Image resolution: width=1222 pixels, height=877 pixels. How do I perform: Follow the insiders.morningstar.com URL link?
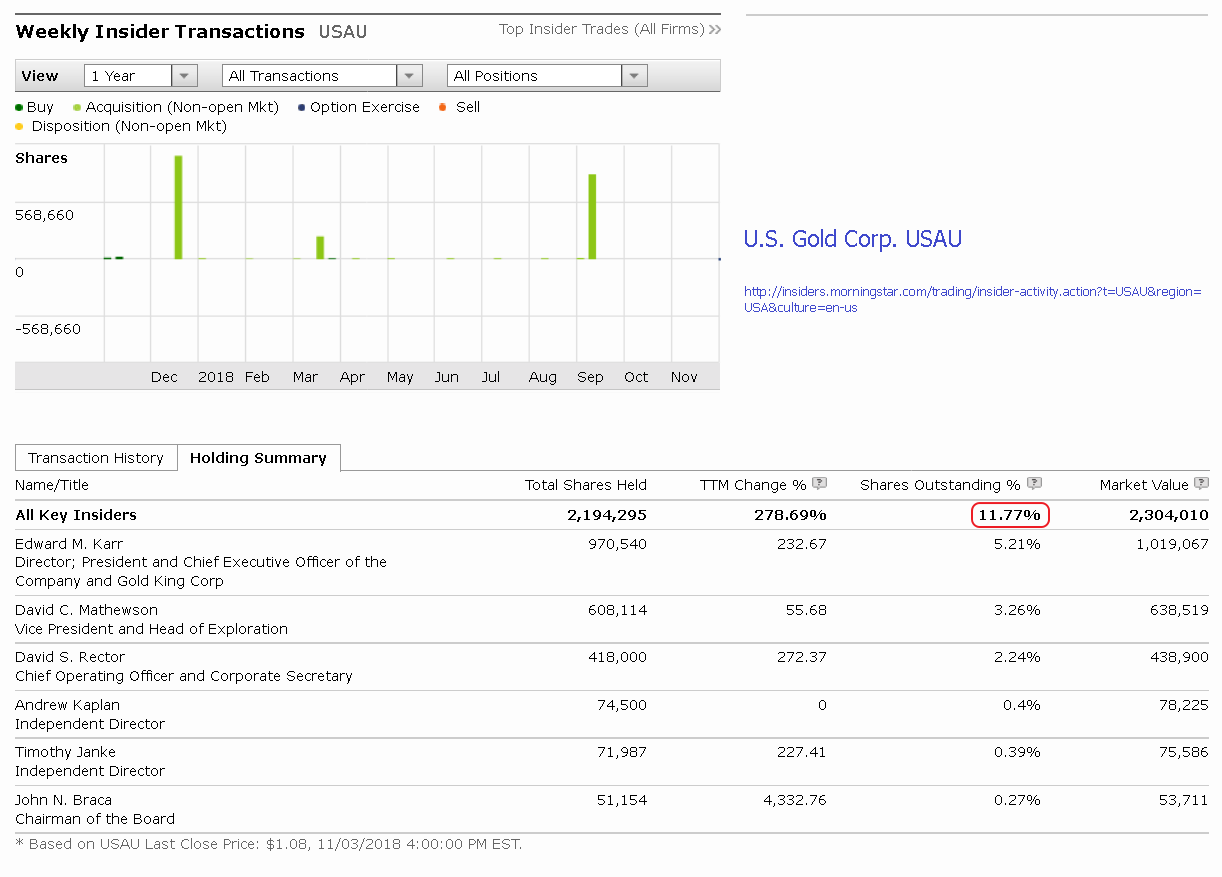tap(972, 299)
